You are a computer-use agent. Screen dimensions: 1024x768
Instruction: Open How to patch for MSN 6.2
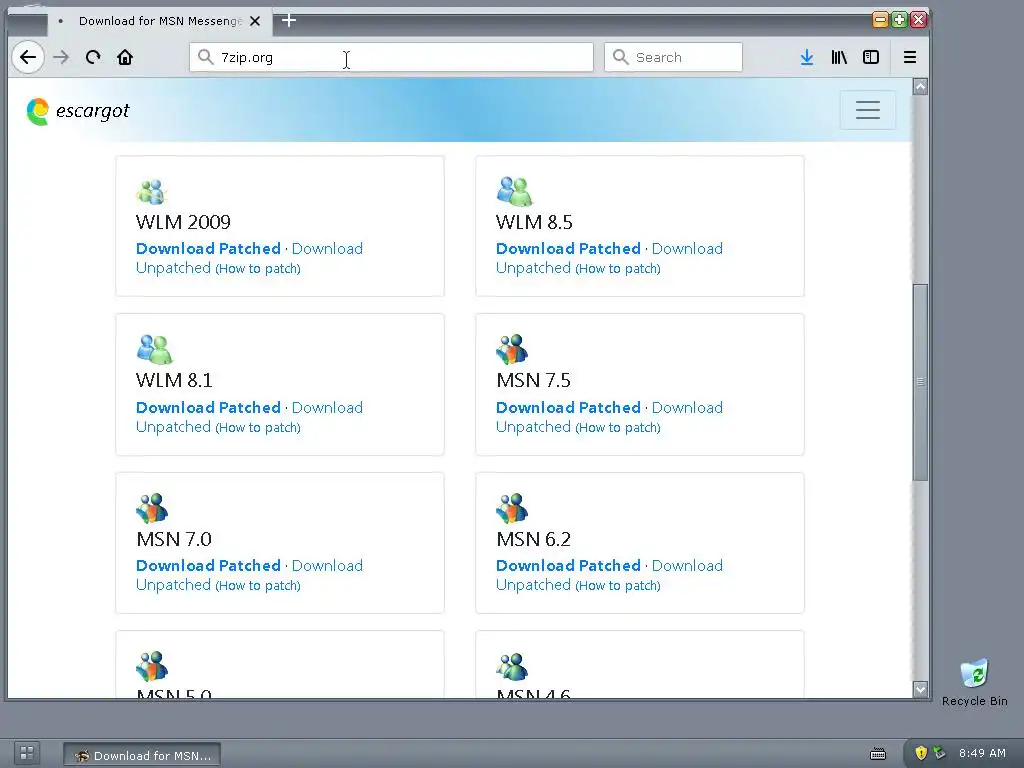pos(618,585)
